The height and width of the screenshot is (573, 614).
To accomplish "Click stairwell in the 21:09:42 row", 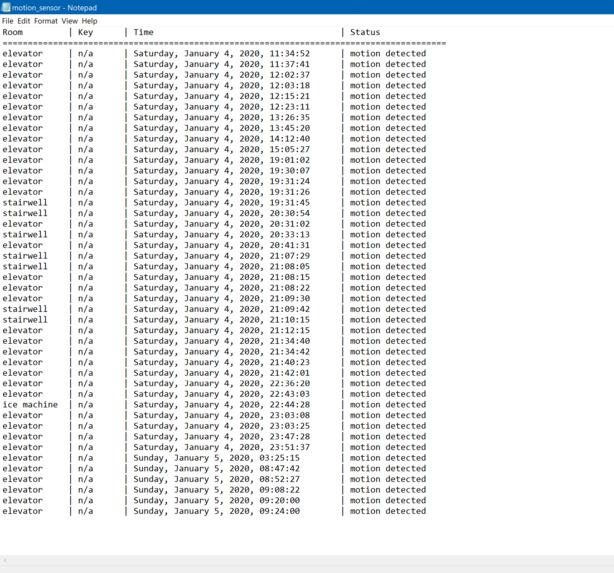I will 25,309.
